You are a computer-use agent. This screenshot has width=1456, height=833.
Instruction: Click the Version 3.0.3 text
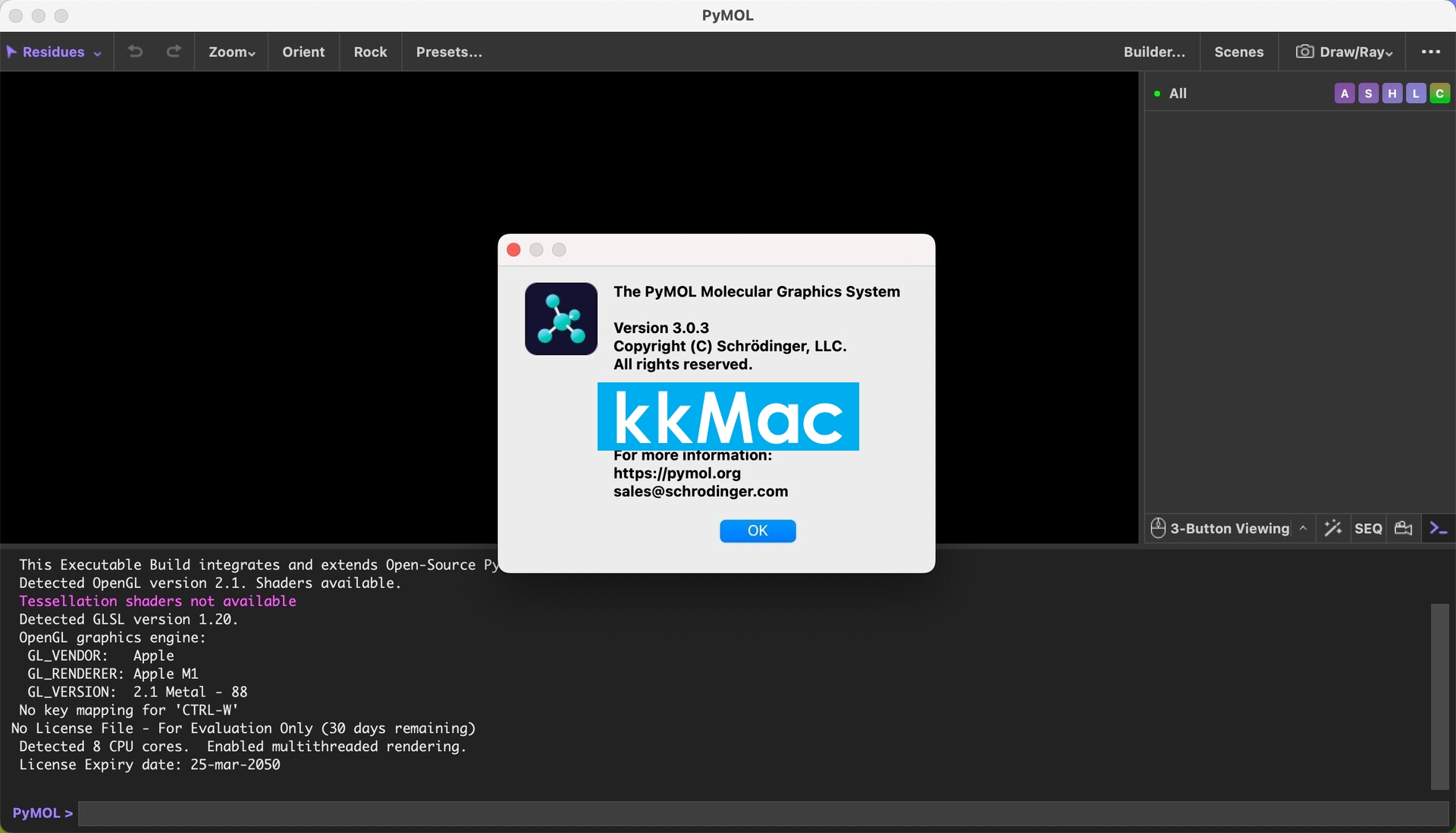661,328
